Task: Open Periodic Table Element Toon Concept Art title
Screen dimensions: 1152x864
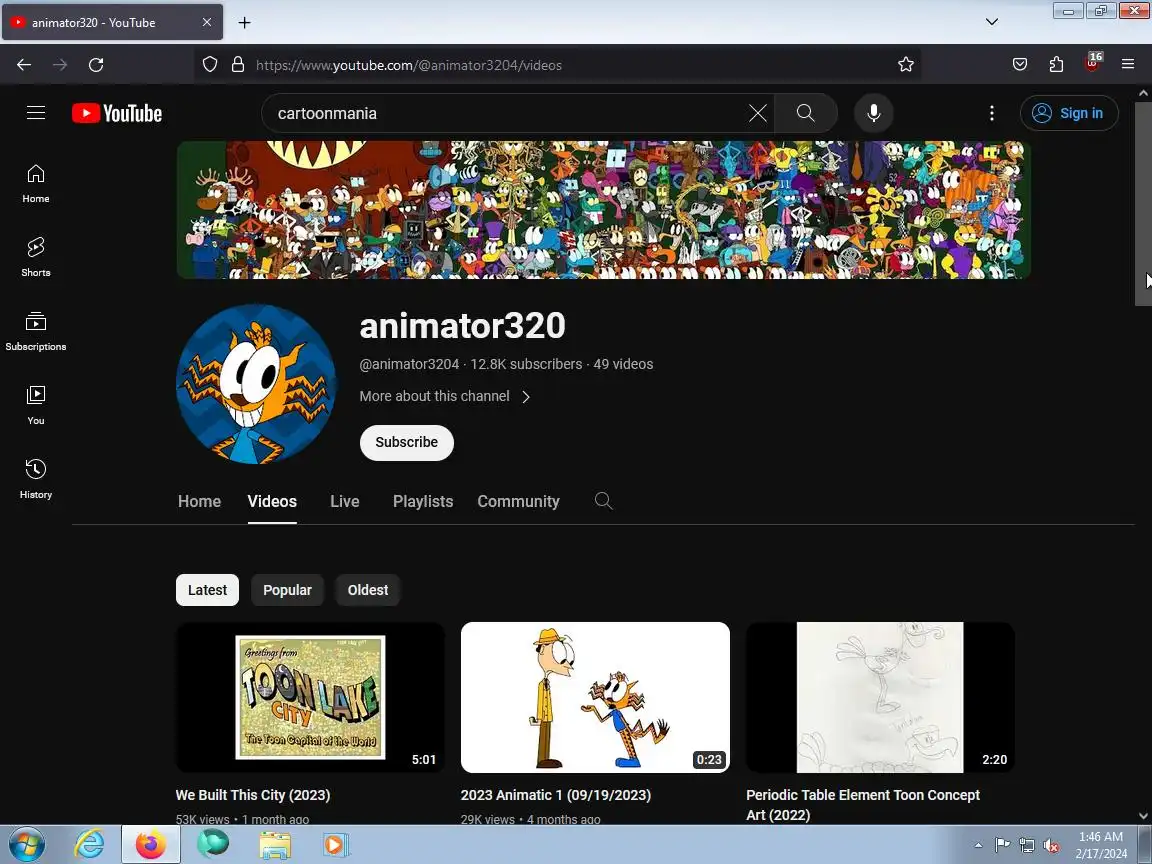Action: coord(863,805)
